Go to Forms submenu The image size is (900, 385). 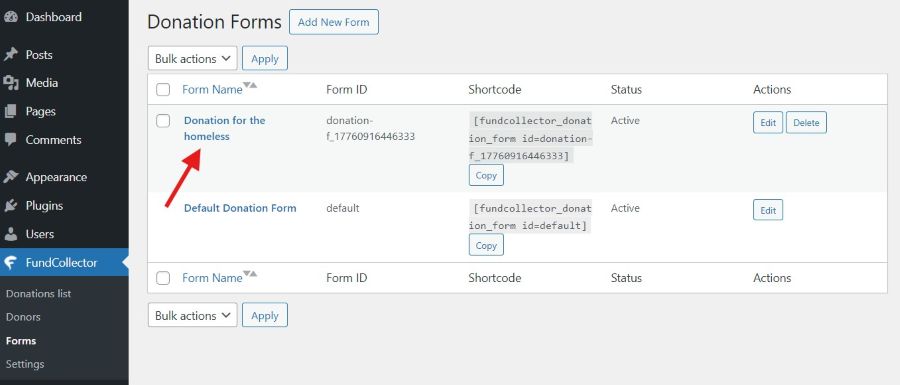(21, 341)
